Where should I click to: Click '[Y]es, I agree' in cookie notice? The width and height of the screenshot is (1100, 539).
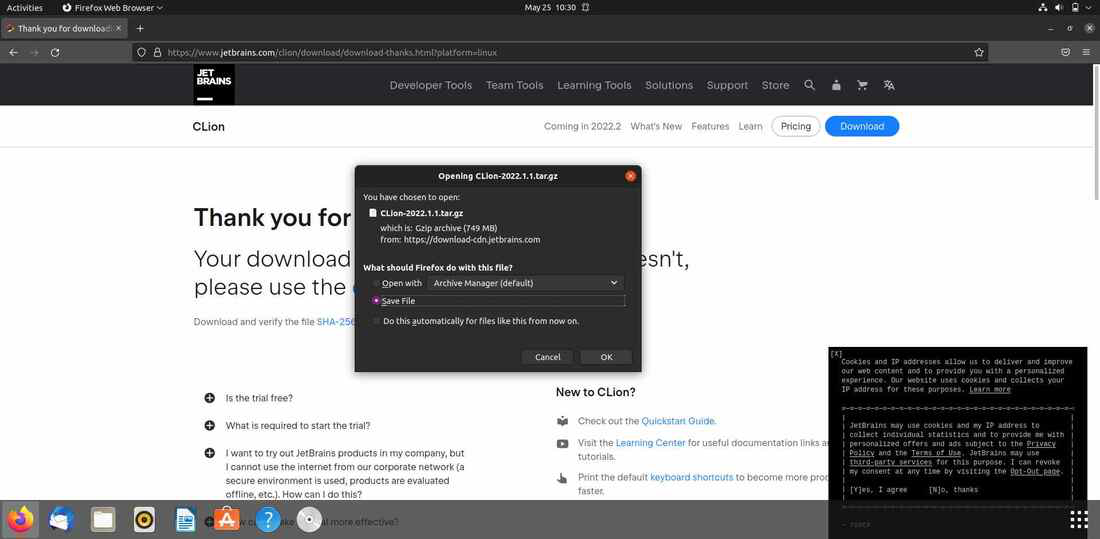[x=878, y=490]
